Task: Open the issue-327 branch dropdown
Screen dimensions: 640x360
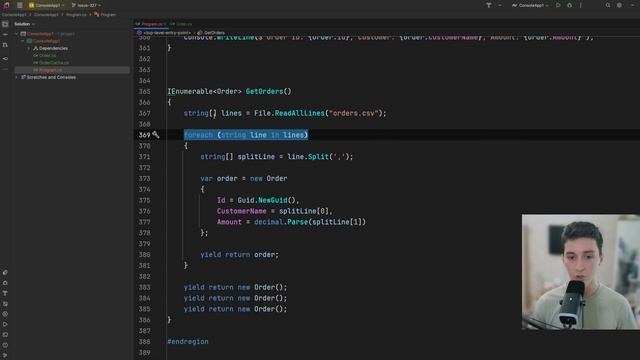Action: click(86, 5)
